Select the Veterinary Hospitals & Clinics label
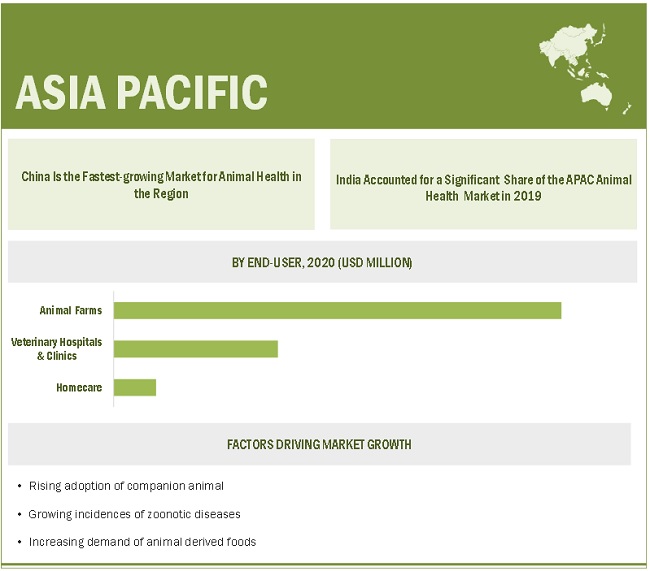This screenshot has width=650, height=571. point(57,349)
